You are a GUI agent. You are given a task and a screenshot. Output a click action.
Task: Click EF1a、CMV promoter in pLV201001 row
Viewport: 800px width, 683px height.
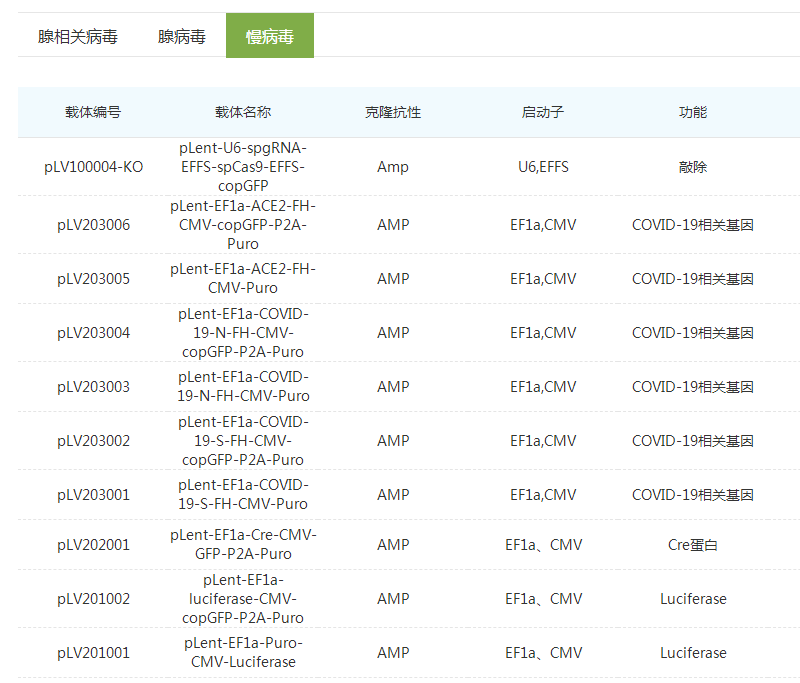coord(543,653)
